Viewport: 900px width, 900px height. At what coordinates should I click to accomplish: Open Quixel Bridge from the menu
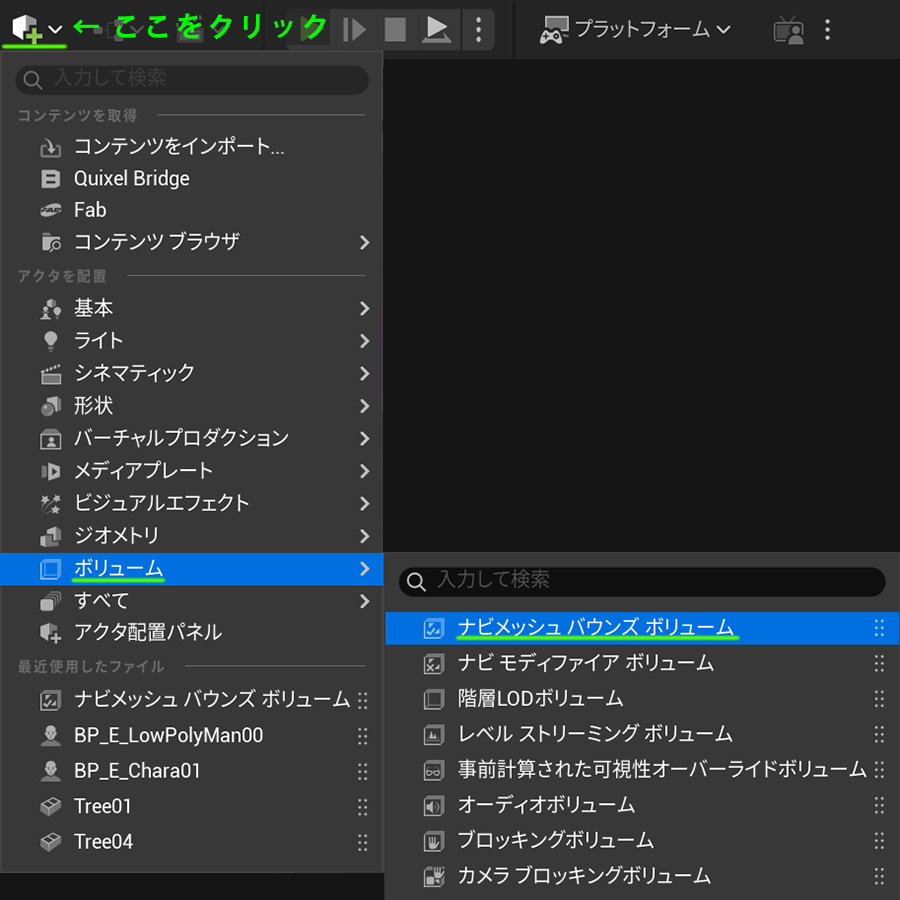(131, 179)
